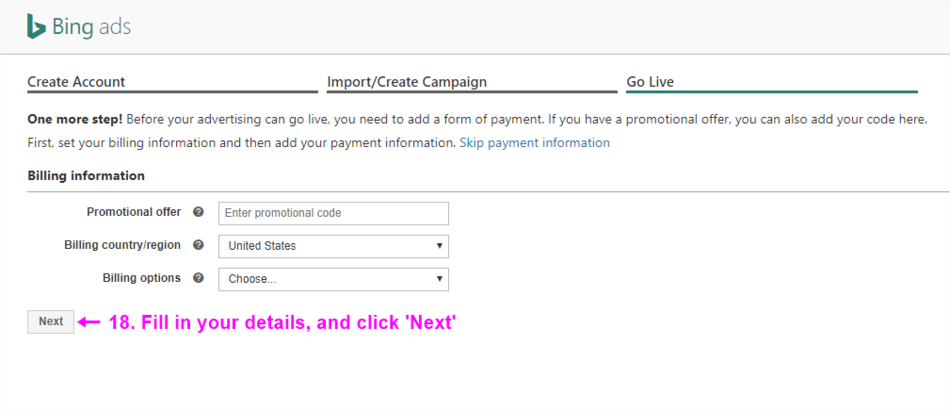The height and width of the screenshot is (411, 950).
Task: Click the Billing country/region label text
Action: (122, 245)
